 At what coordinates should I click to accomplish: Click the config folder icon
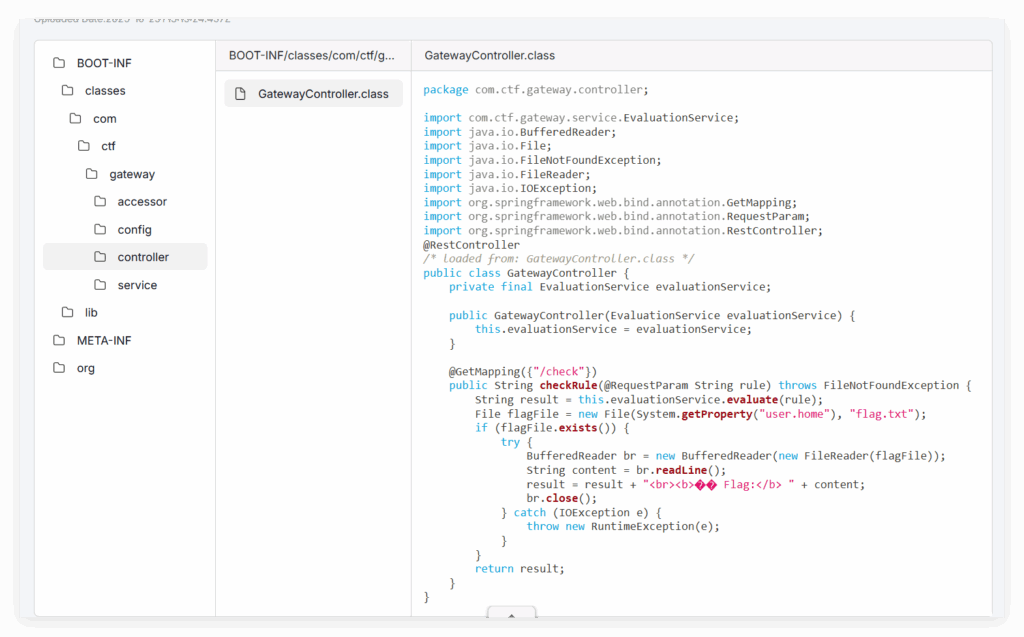[x=100, y=230]
